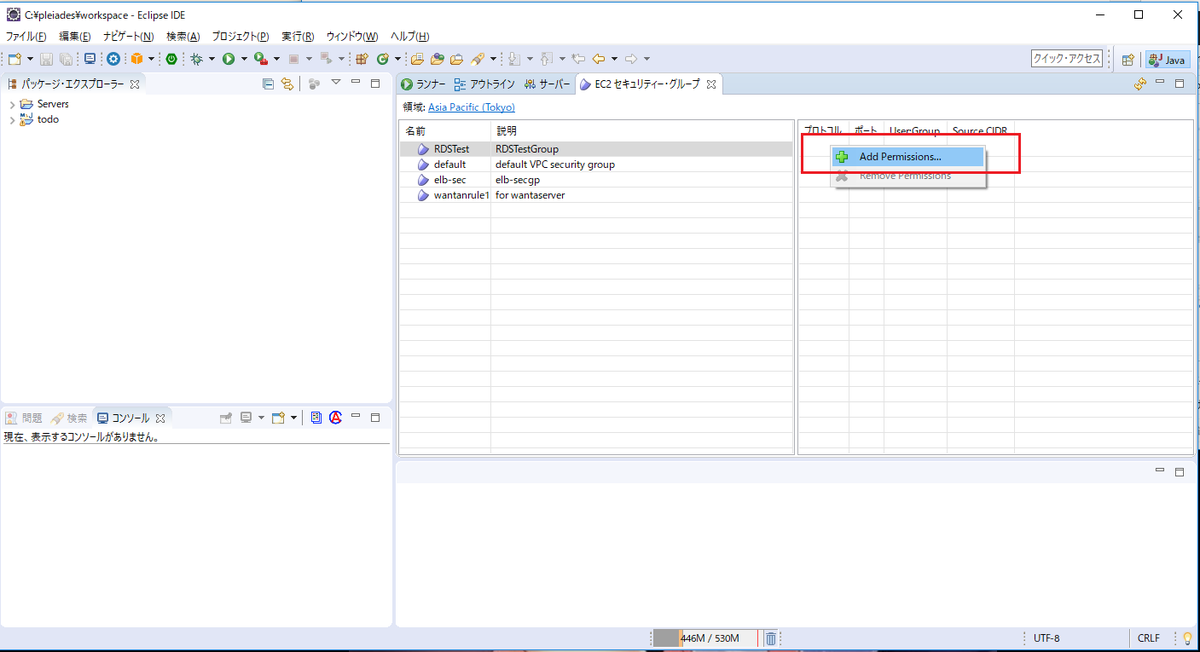Switch to the 検索 tab

click(70, 418)
